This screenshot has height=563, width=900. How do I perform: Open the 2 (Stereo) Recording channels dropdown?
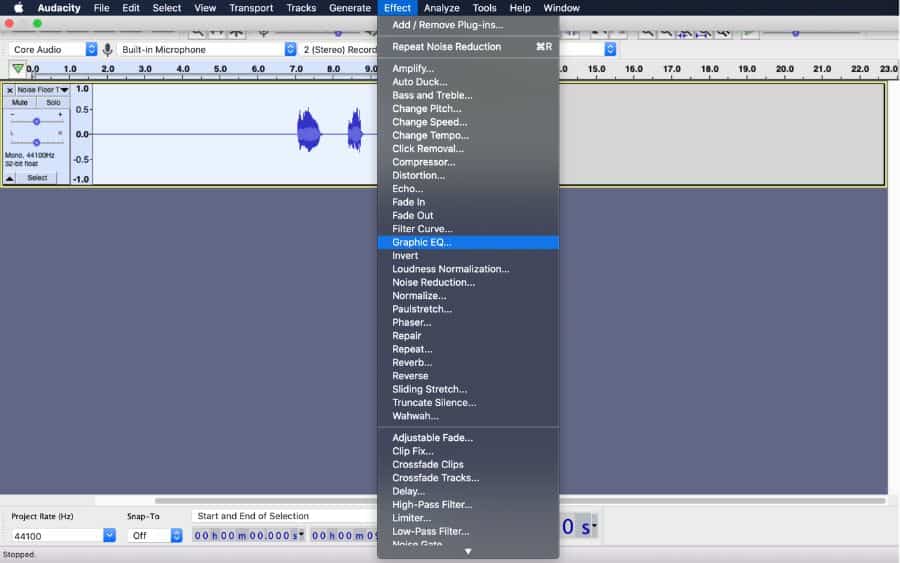point(339,49)
